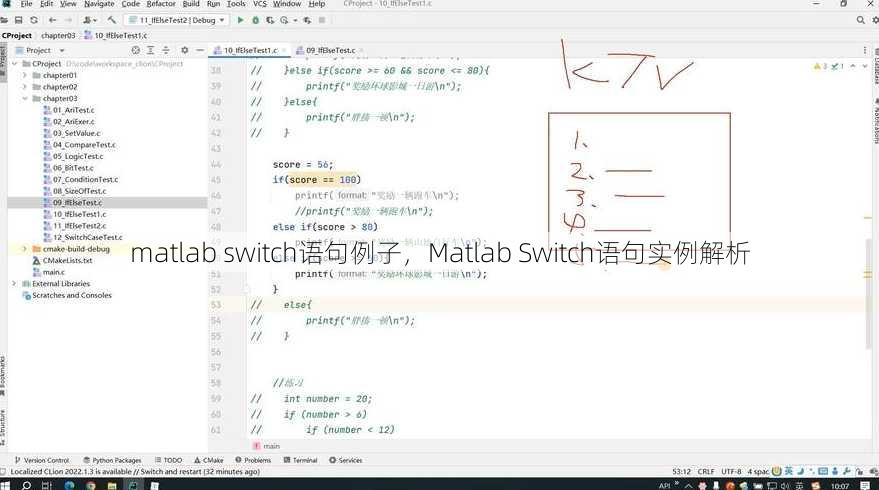Image resolution: width=879 pixels, height=490 pixels.
Task: Collapse the chapter03 folder
Action: point(24,99)
